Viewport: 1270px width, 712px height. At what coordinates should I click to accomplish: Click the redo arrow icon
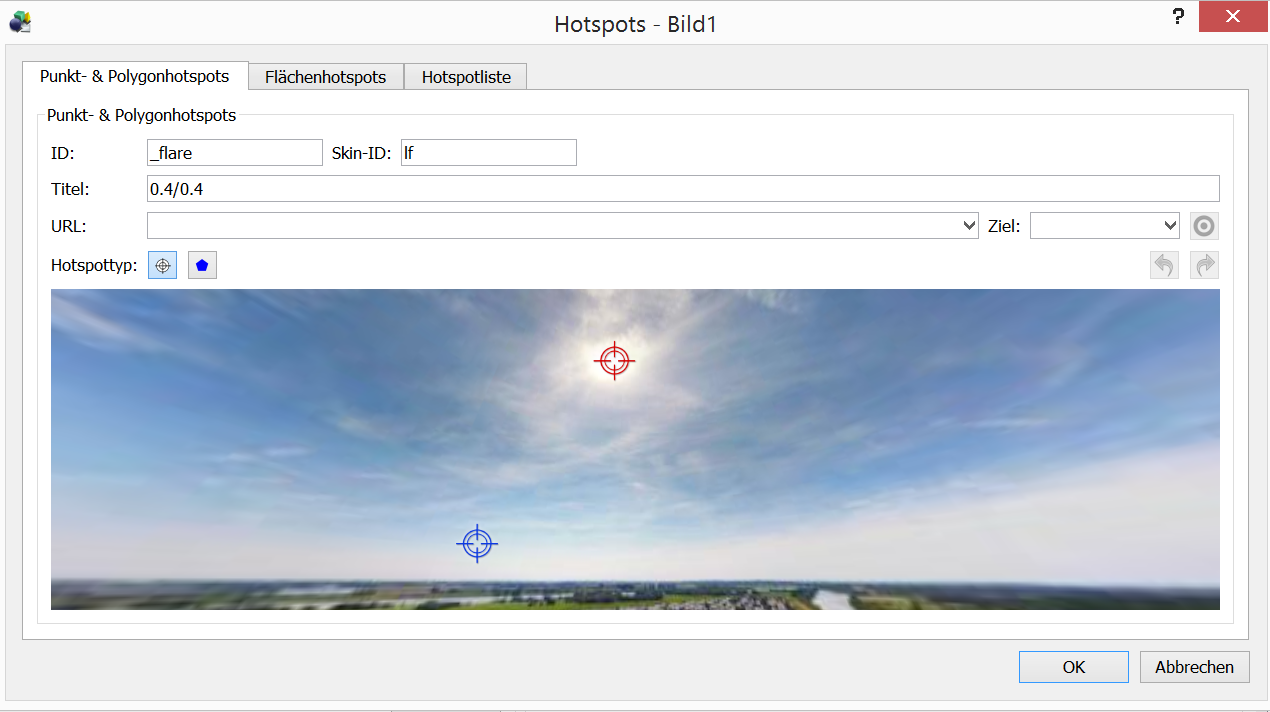point(1205,265)
